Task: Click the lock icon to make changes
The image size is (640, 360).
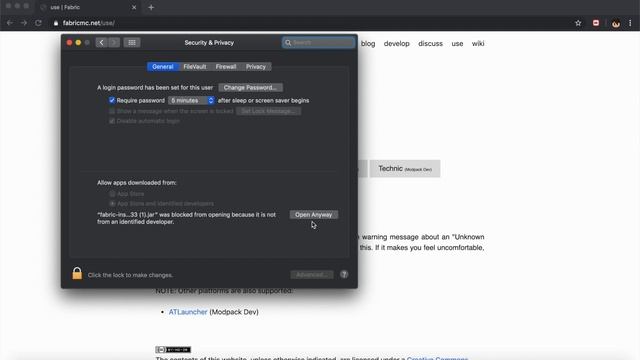Action: (77, 273)
